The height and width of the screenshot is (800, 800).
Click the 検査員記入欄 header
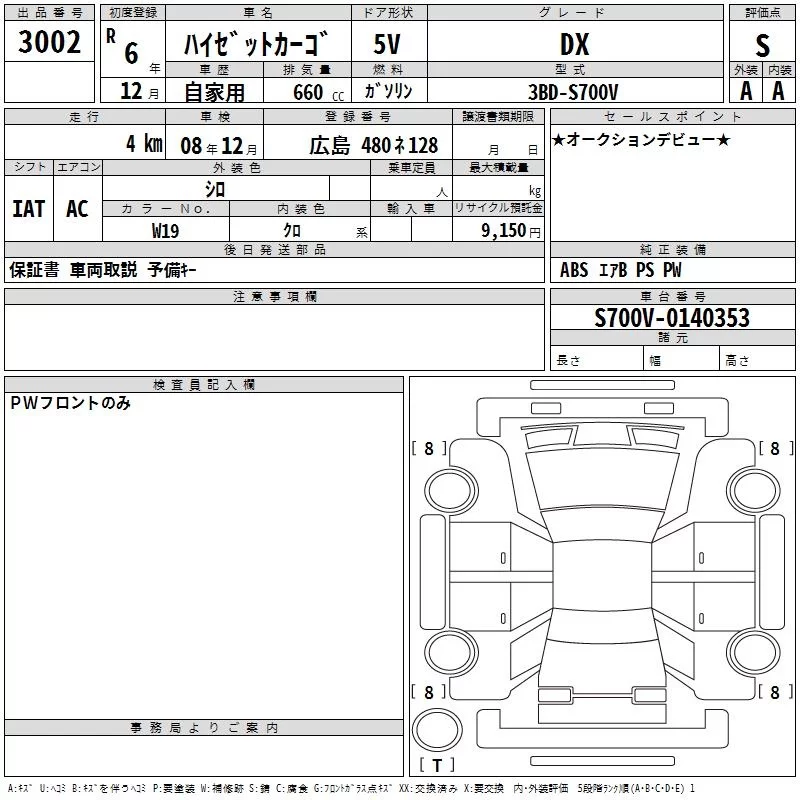[204, 385]
